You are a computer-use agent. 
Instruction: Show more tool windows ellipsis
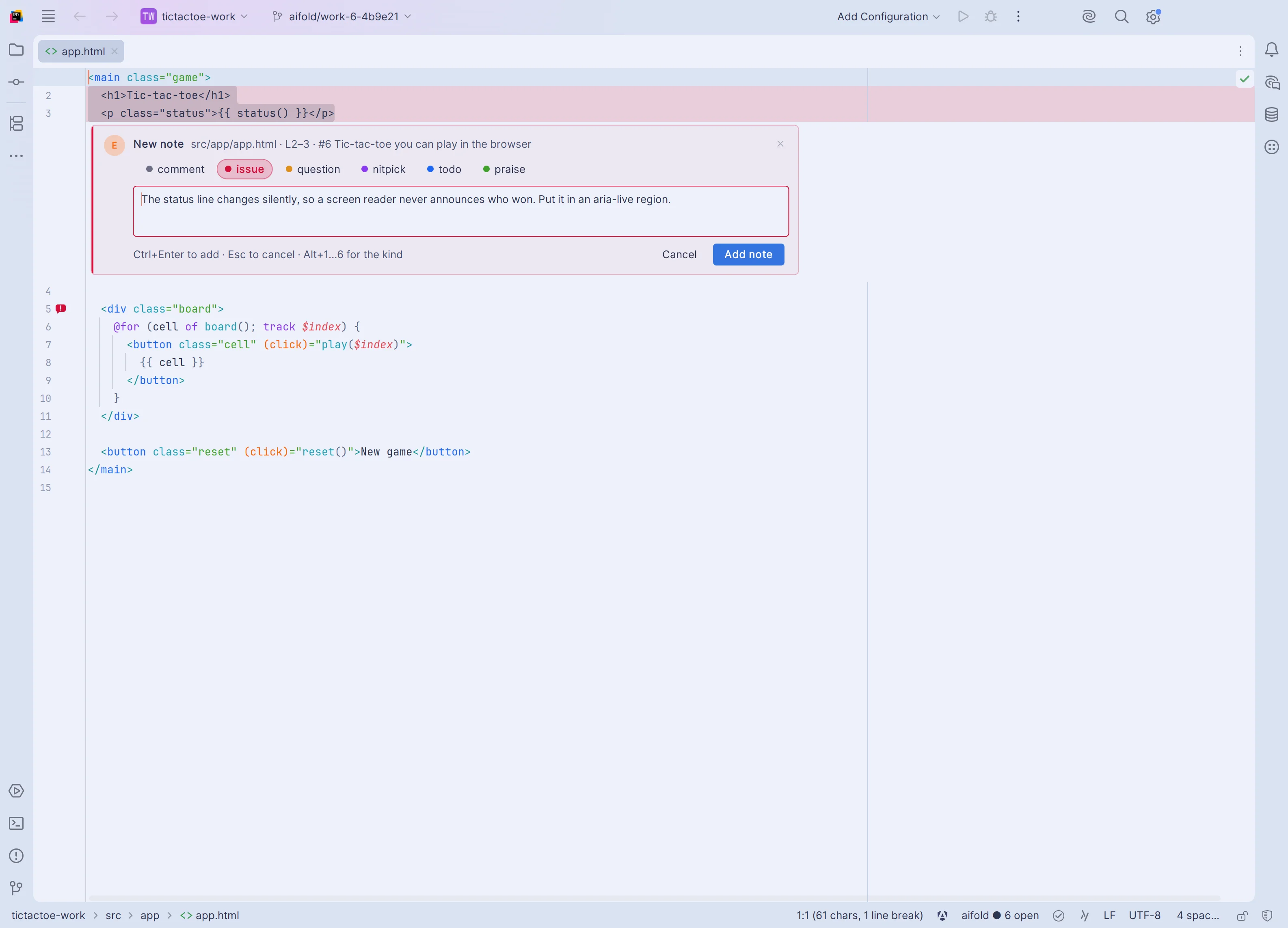tap(17, 155)
